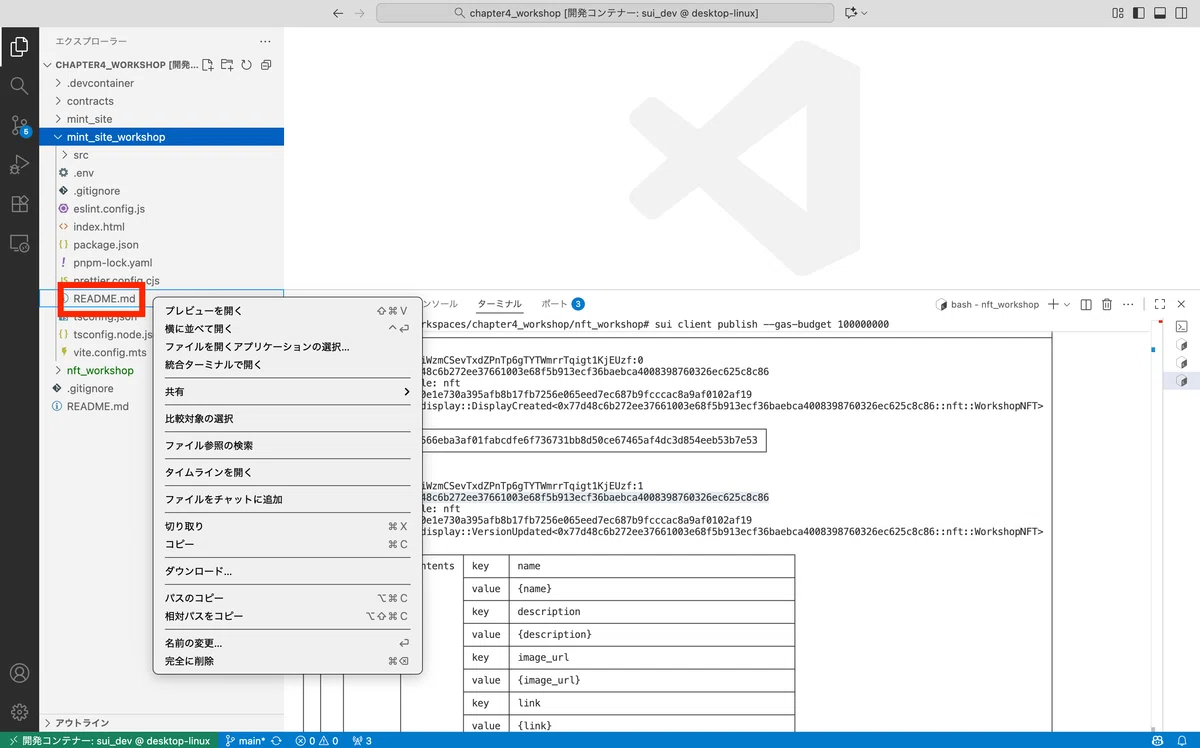The height and width of the screenshot is (748, 1200).
Task: Click the main* branch in status bar
Action: tap(245, 741)
